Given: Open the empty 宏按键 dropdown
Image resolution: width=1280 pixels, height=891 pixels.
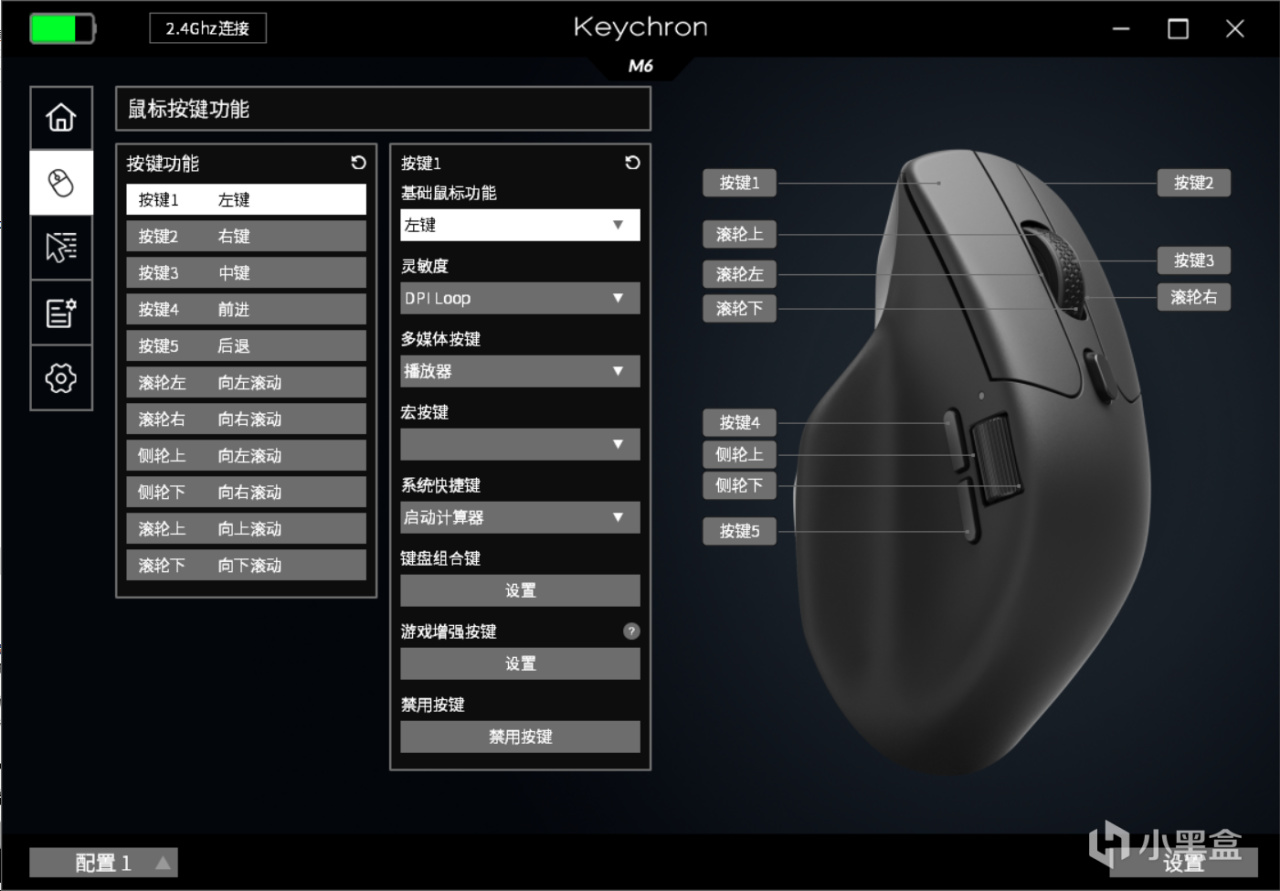Looking at the screenshot, I should (520, 444).
